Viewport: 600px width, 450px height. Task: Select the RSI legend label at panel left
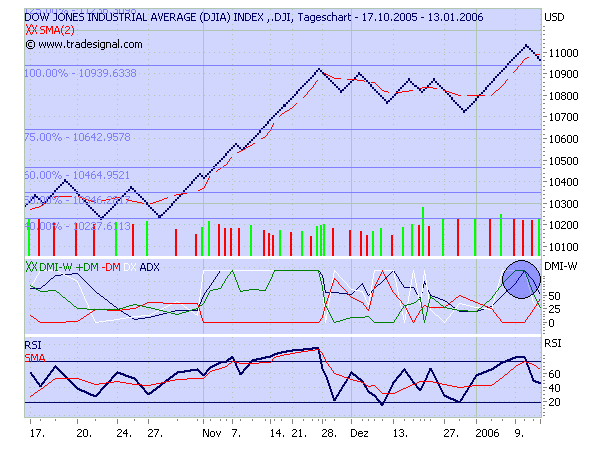(33, 345)
